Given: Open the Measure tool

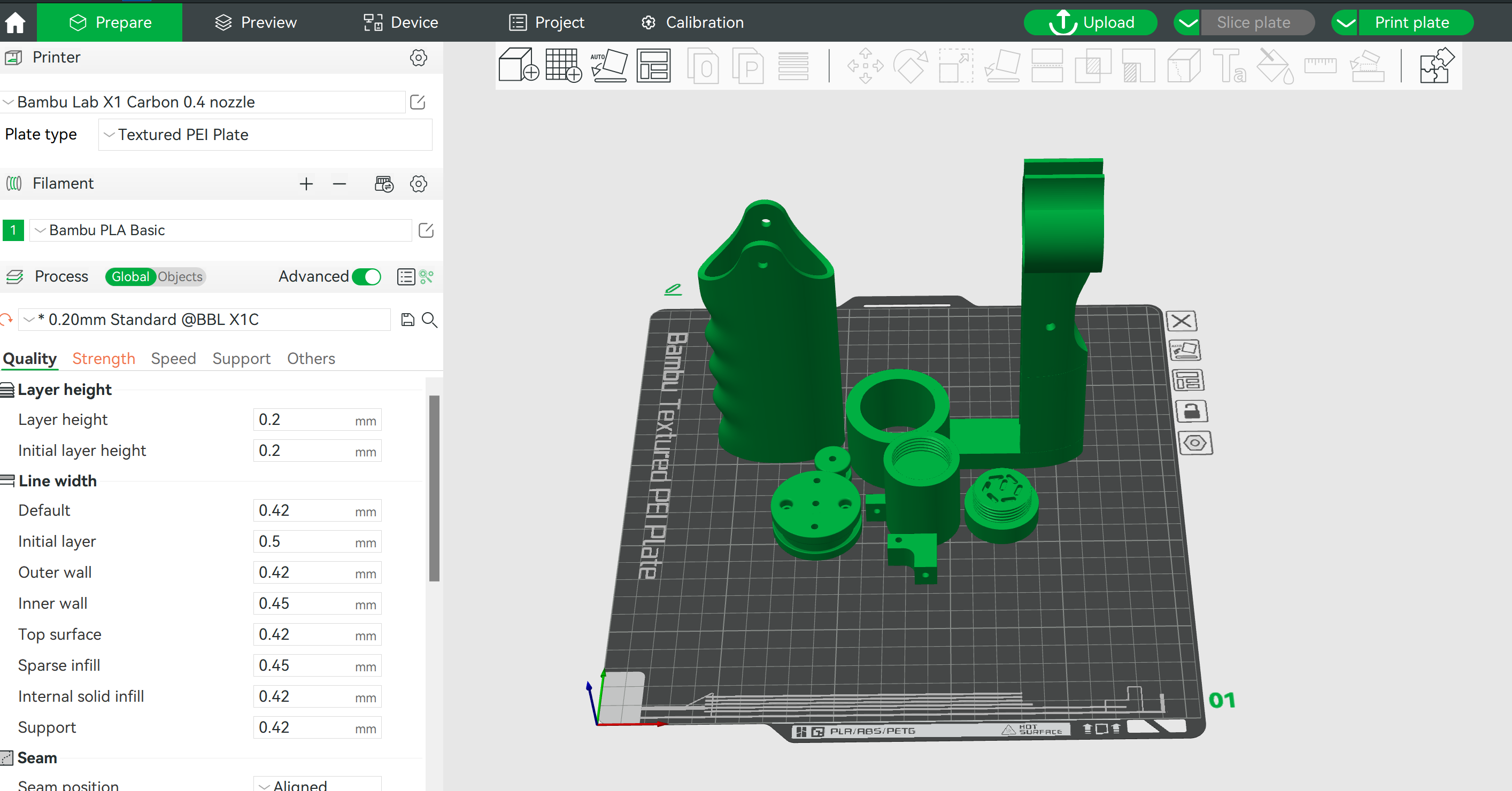Looking at the screenshot, I should [1320, 65].
